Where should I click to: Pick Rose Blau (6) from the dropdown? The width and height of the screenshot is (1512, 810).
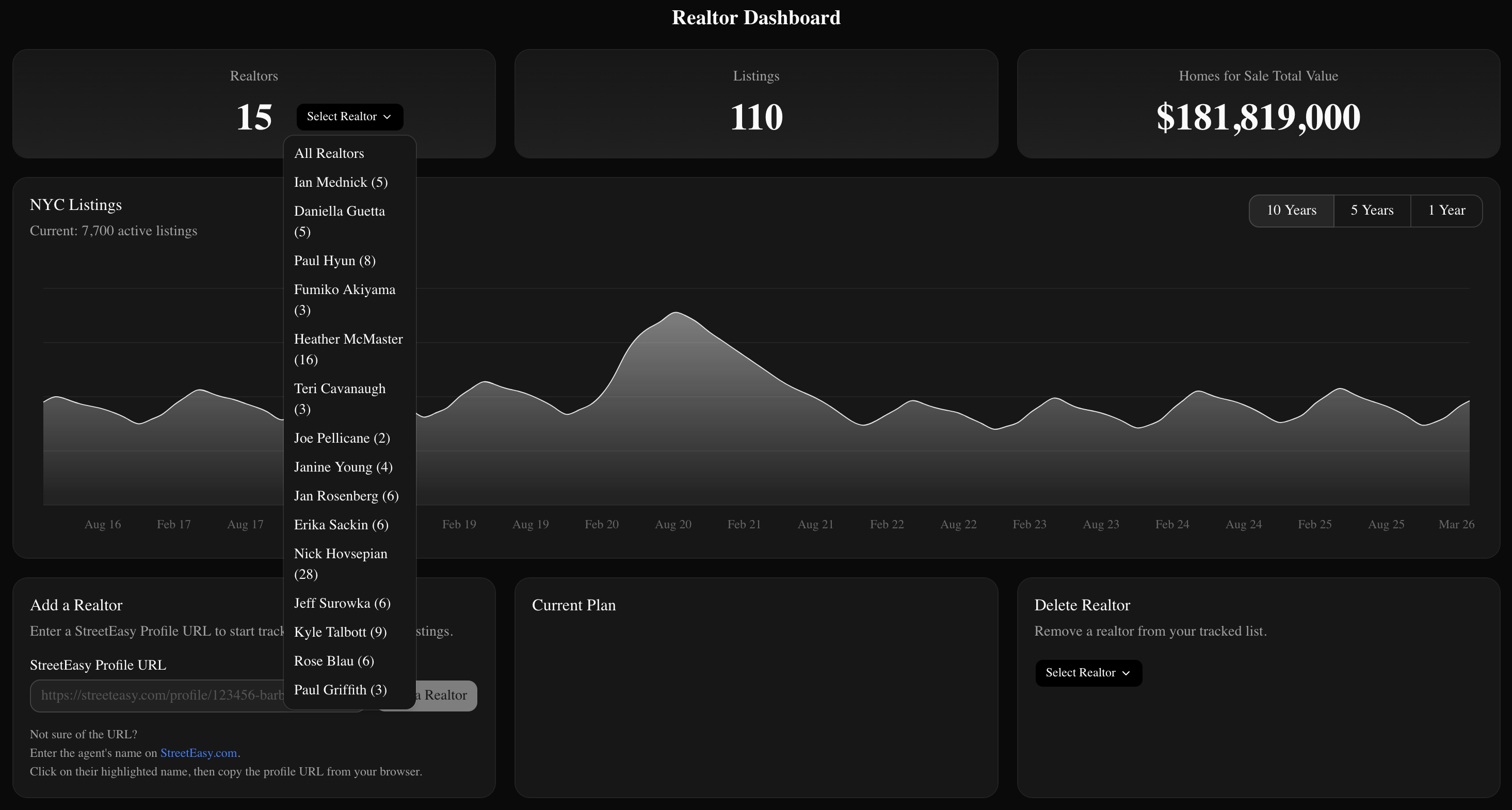(x=350, y=661)
